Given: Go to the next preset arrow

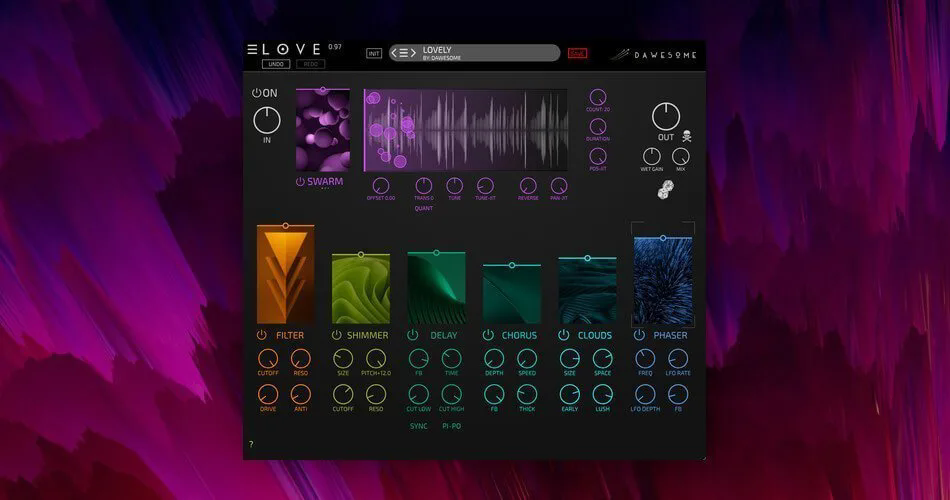Looking at the screenshot, I should click(413, 53).
